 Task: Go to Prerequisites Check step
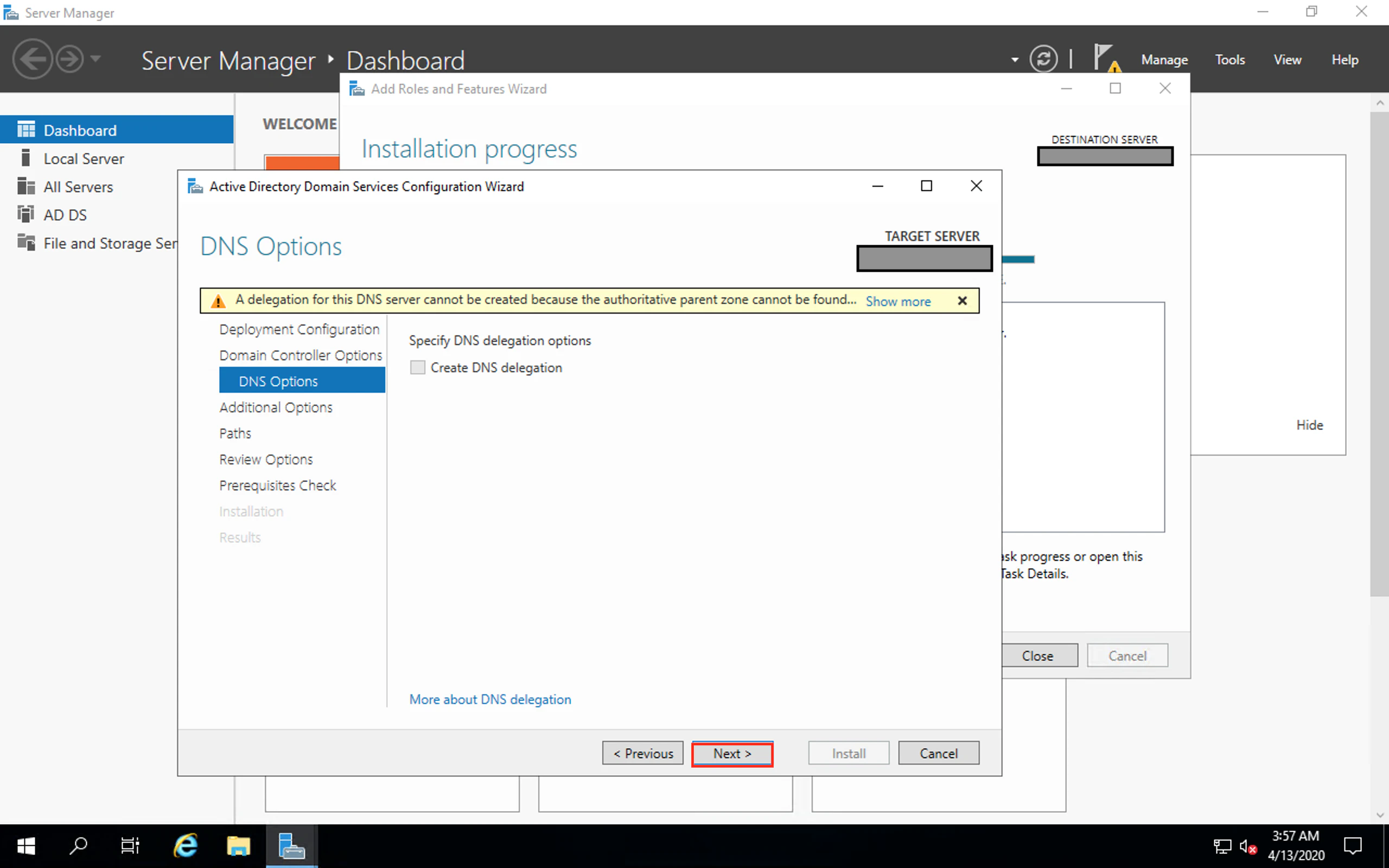coord(277,486)
